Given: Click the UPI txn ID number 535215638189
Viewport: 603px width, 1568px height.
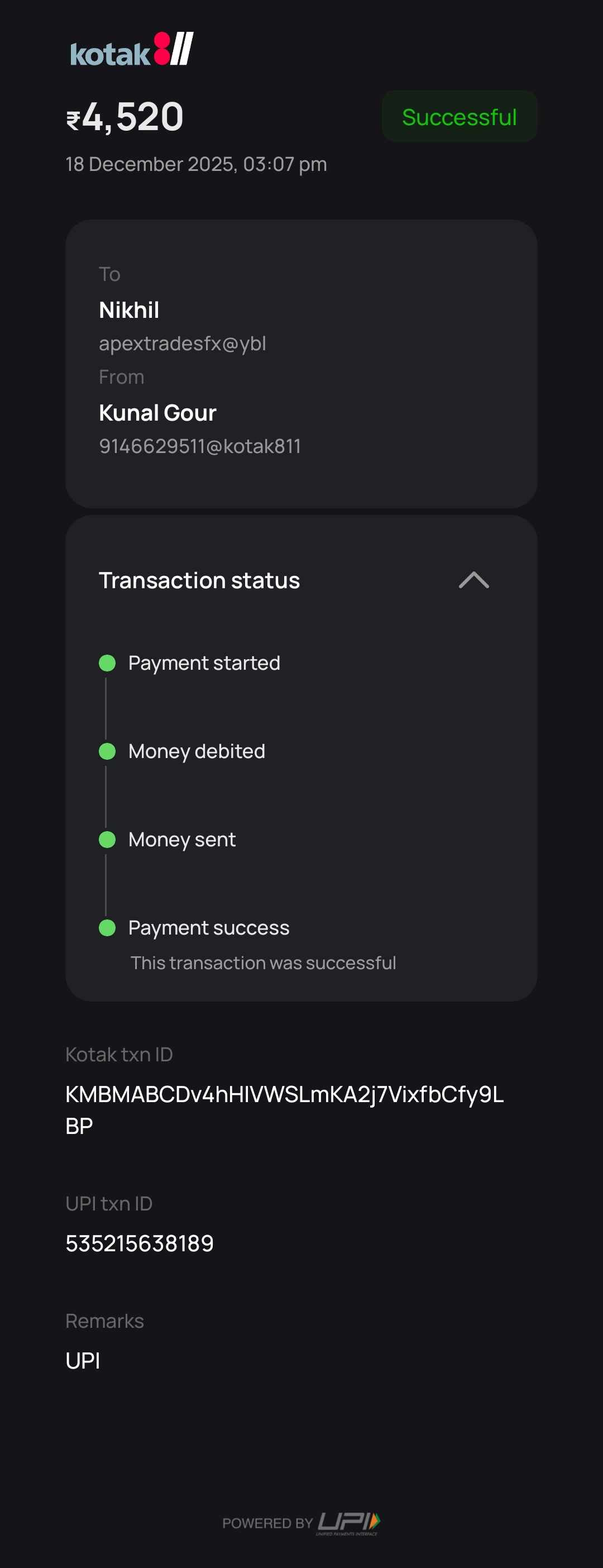Looking at the screenshot, I should tap(140, 1243).
